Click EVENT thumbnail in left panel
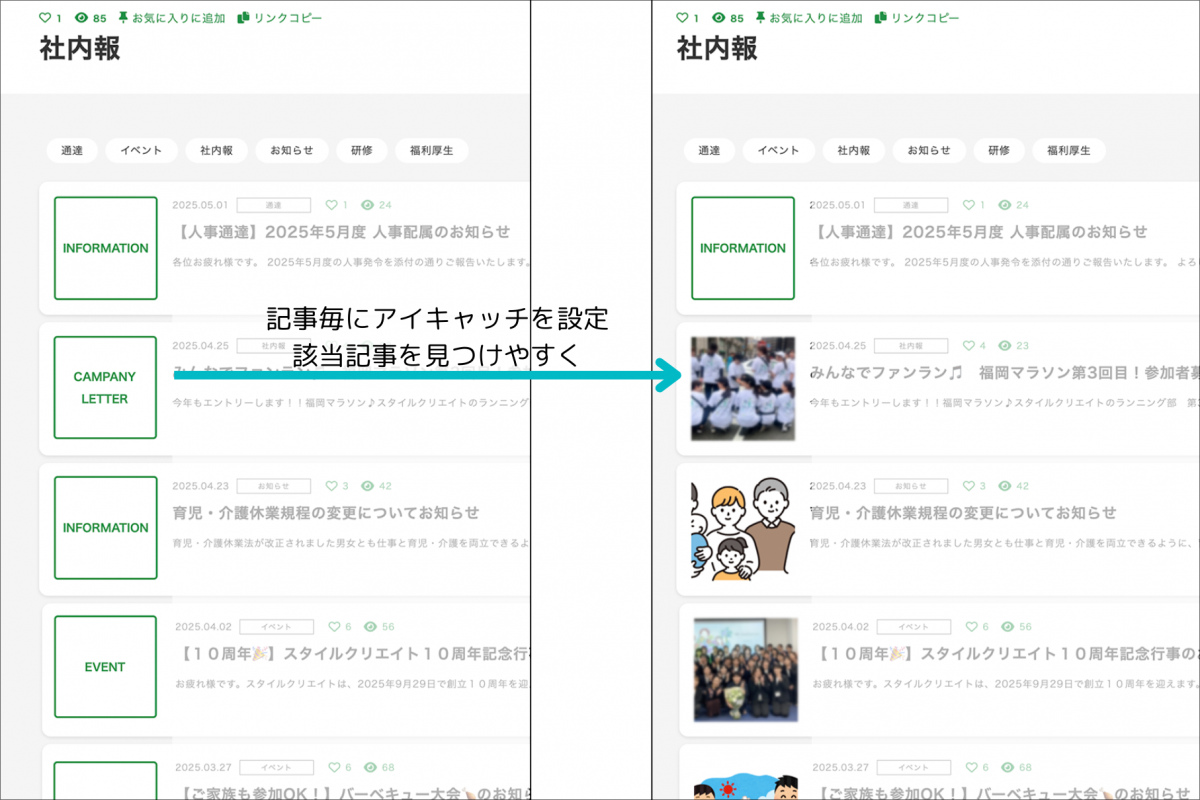1200x800 pixels. [105, 667]
